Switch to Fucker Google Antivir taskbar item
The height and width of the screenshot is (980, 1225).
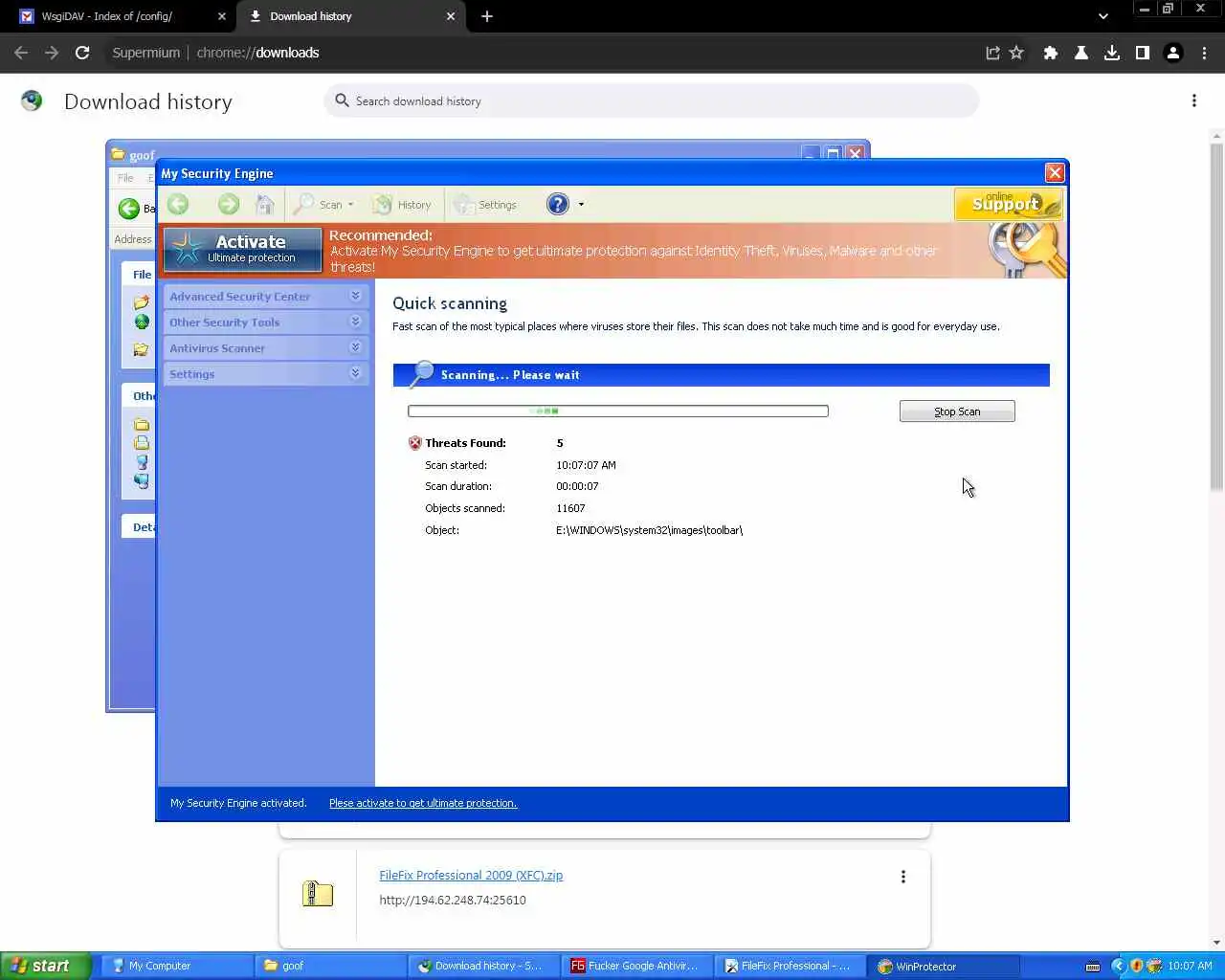click(x=637, y=966)
